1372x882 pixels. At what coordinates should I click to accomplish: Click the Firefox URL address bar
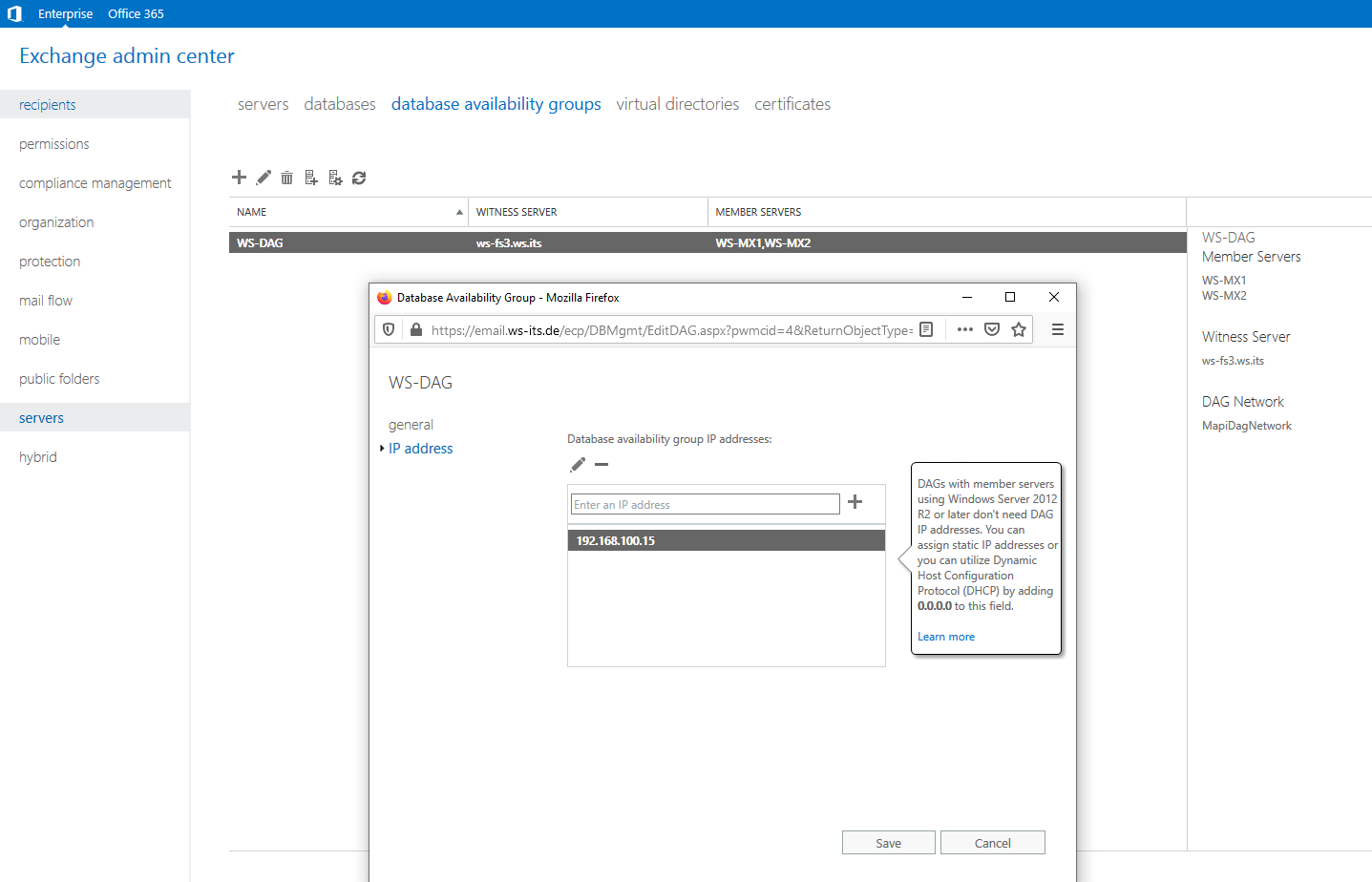pyautogui.click(x=671, y=329)
